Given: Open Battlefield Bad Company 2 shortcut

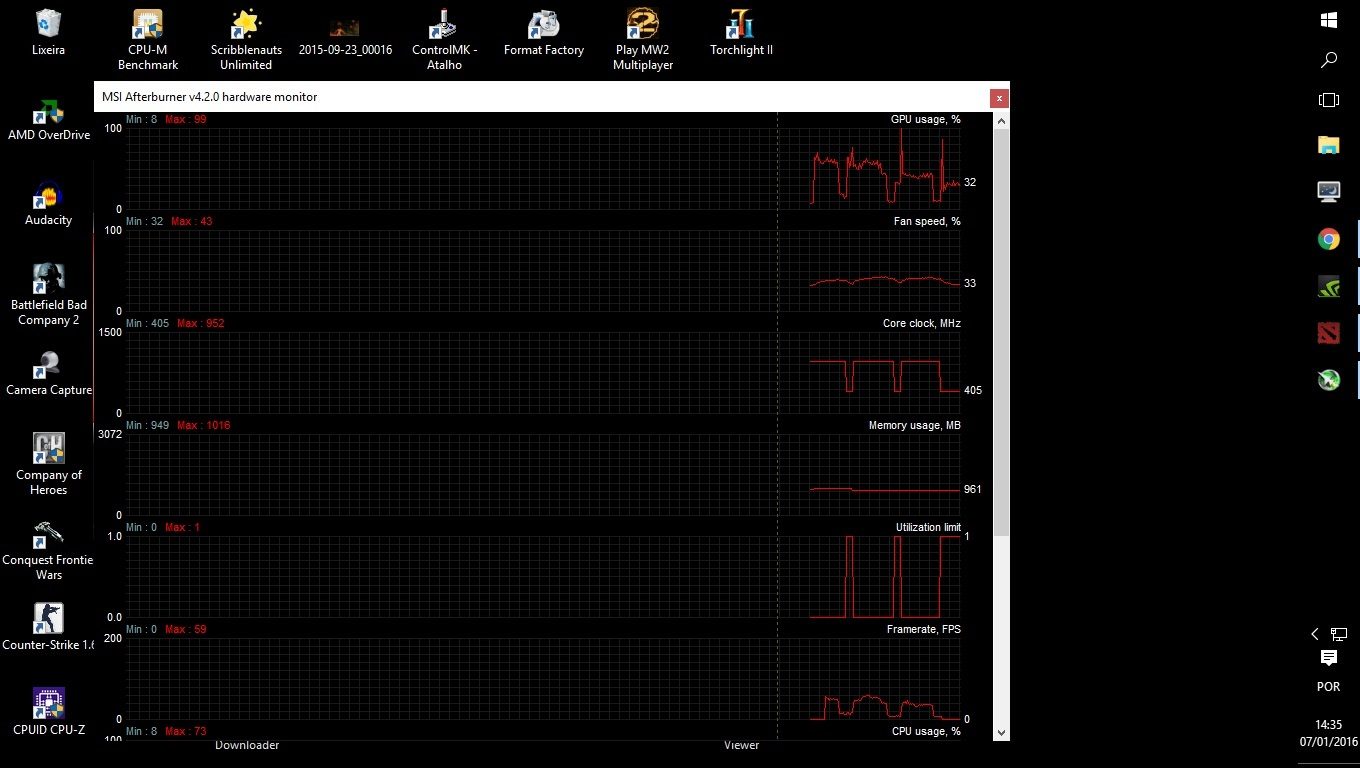Looking at the screenshot, I should 48,295.
